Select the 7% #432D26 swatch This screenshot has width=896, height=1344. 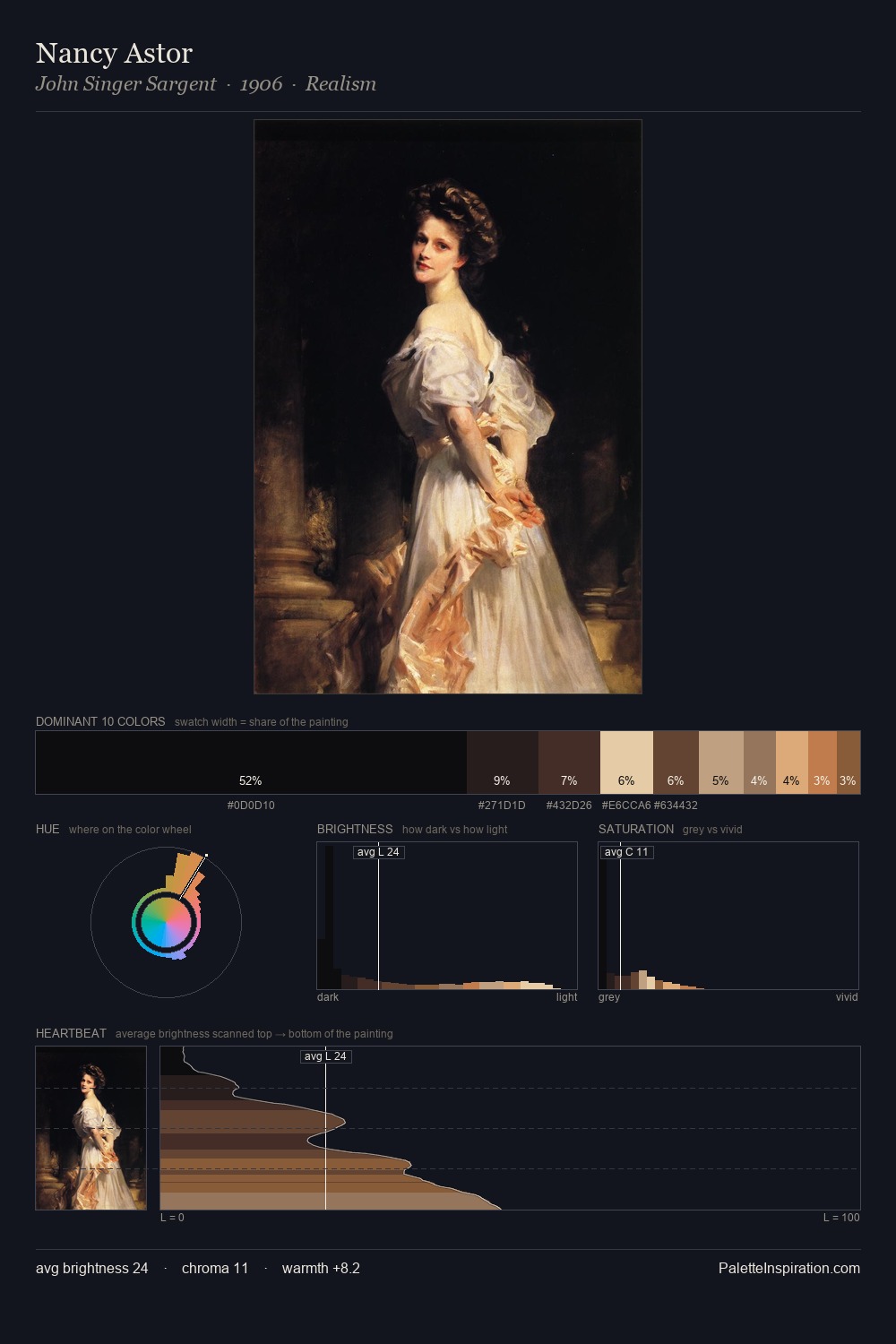click(569, 762)
